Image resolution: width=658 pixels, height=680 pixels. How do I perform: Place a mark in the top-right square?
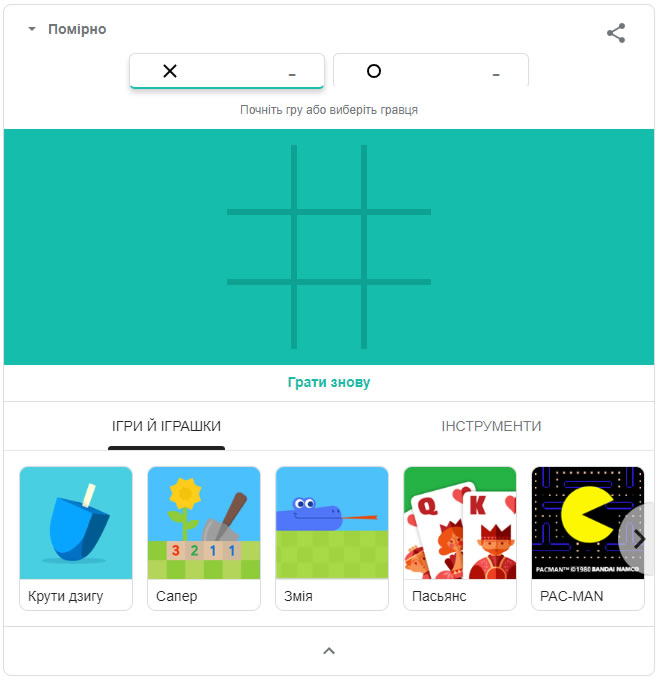click(x=399, y=177)
